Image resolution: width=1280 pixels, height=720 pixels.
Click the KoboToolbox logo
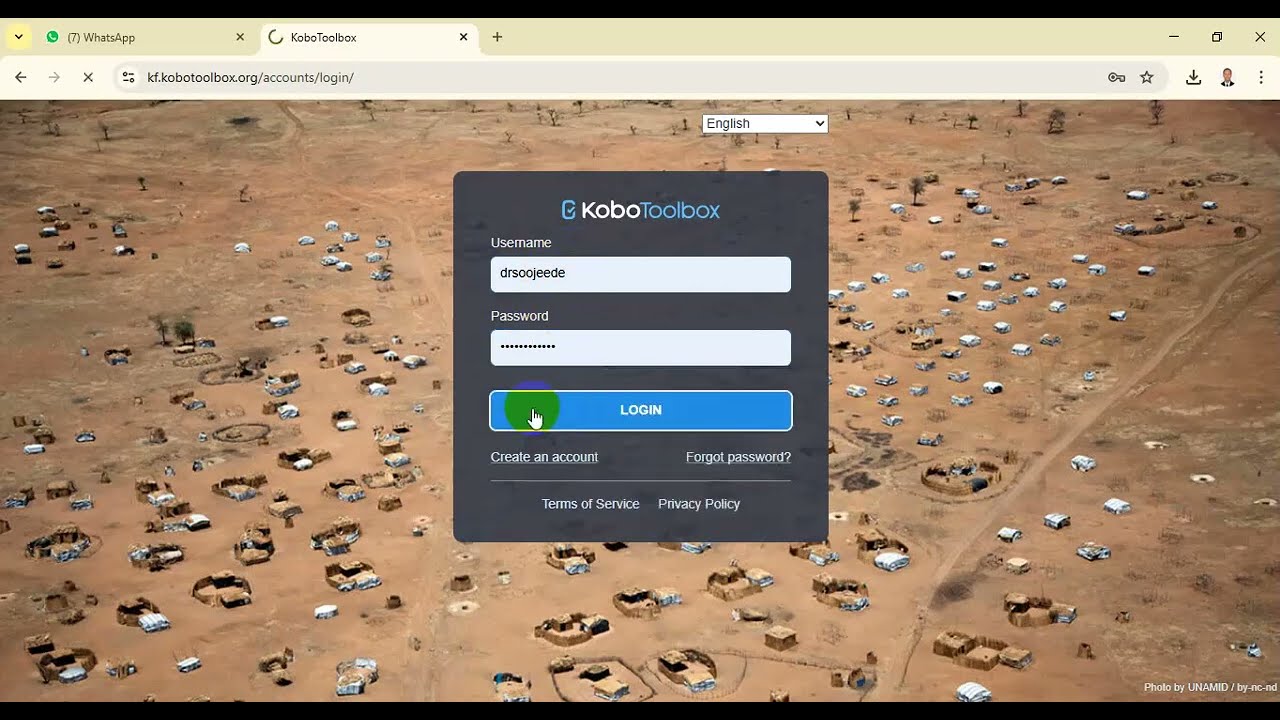click(641, 210)
